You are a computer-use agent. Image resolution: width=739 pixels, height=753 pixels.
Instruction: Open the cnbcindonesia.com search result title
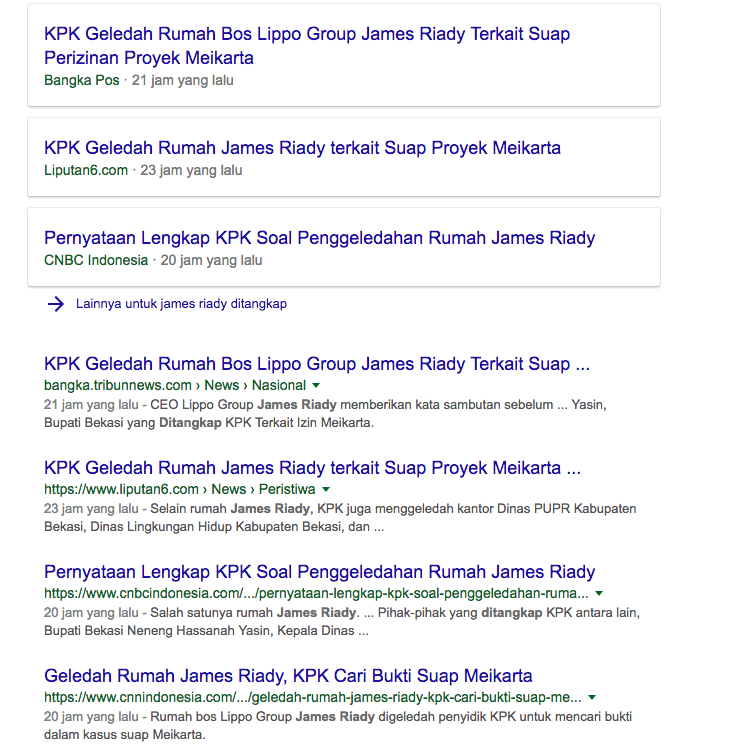click(x=319, y=572)
